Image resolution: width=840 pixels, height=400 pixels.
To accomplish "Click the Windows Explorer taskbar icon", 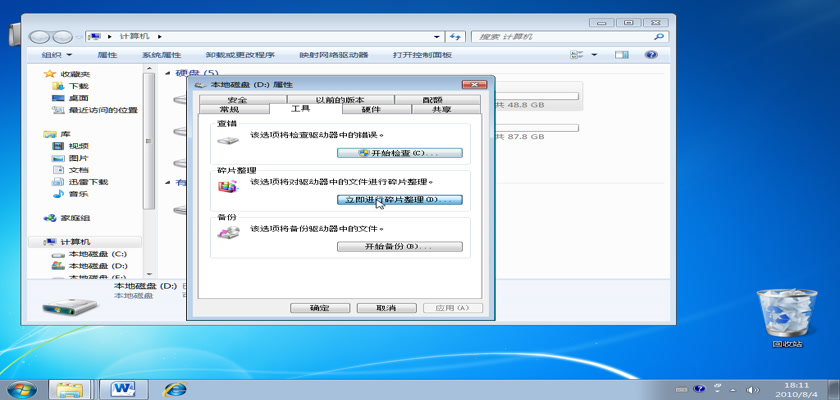I will (70, 389).
